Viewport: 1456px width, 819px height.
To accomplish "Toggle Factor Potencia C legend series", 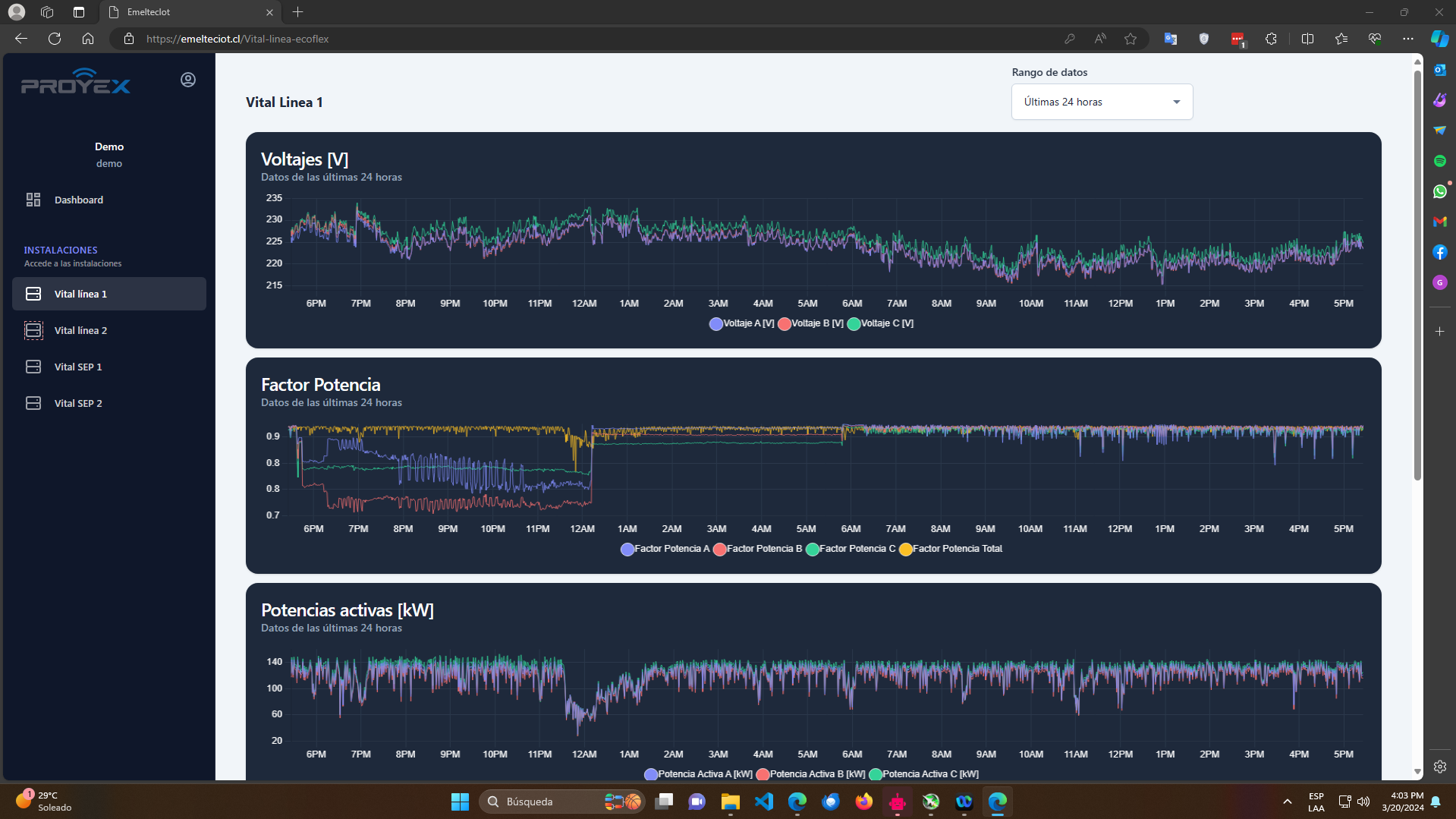I will point(851,549).
